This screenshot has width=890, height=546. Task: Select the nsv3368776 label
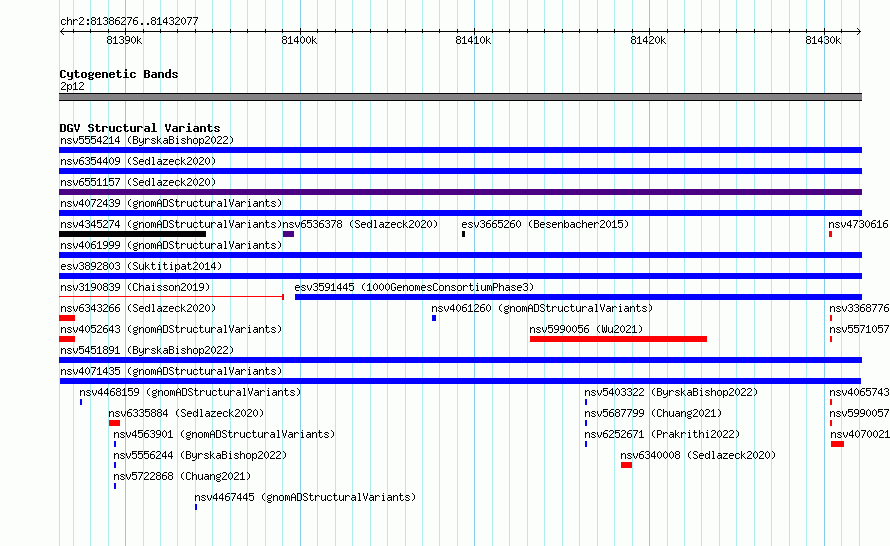point(859,308)
